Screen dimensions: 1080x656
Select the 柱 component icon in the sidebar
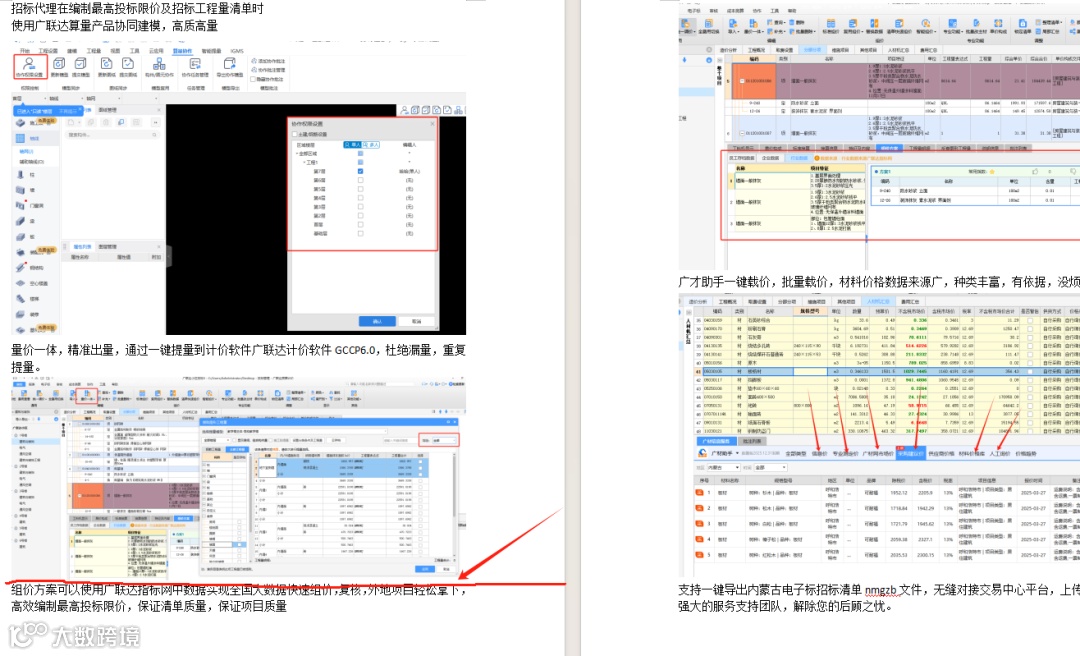(x=20, y=175)
